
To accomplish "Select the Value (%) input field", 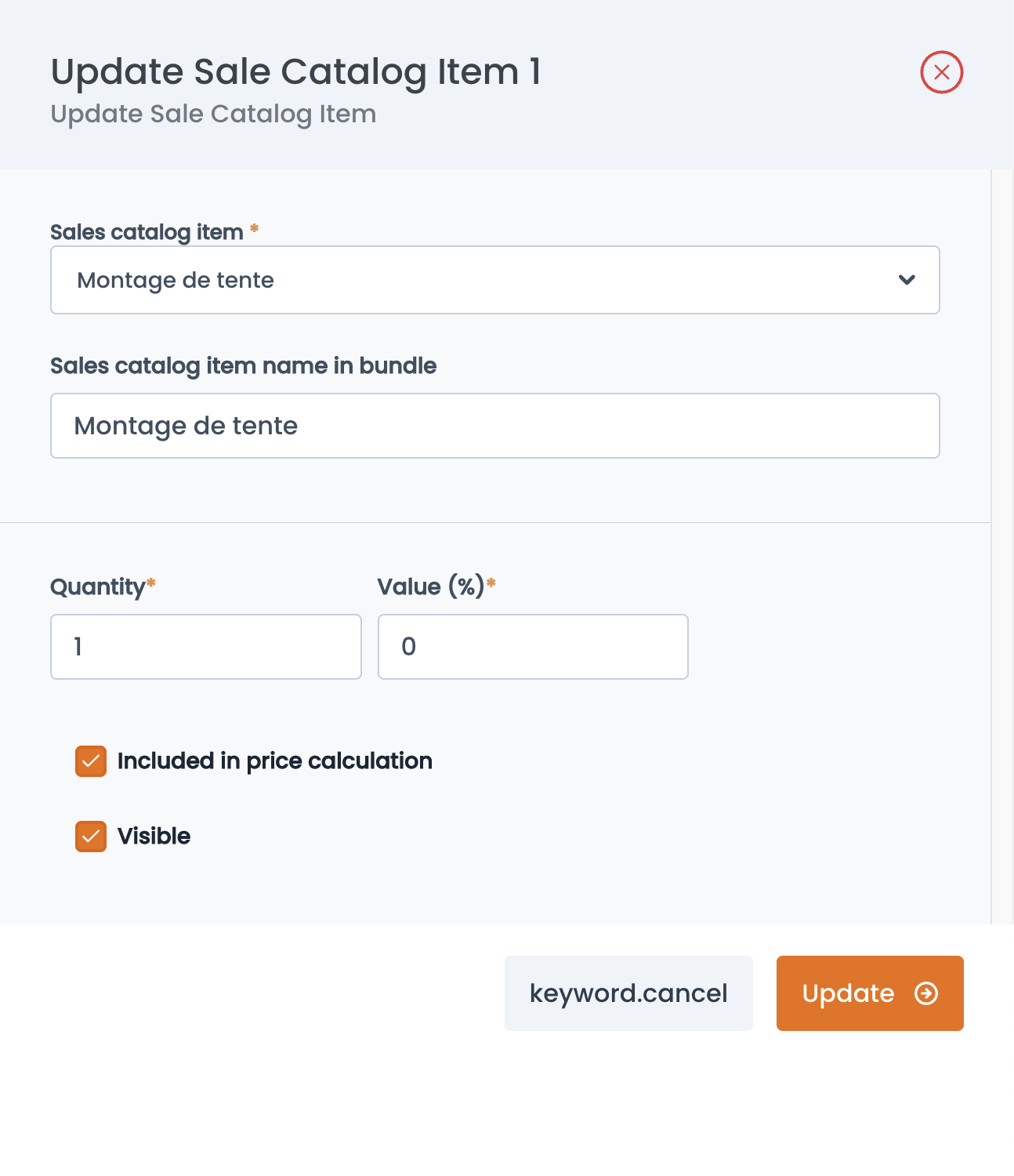I will 533,647.
